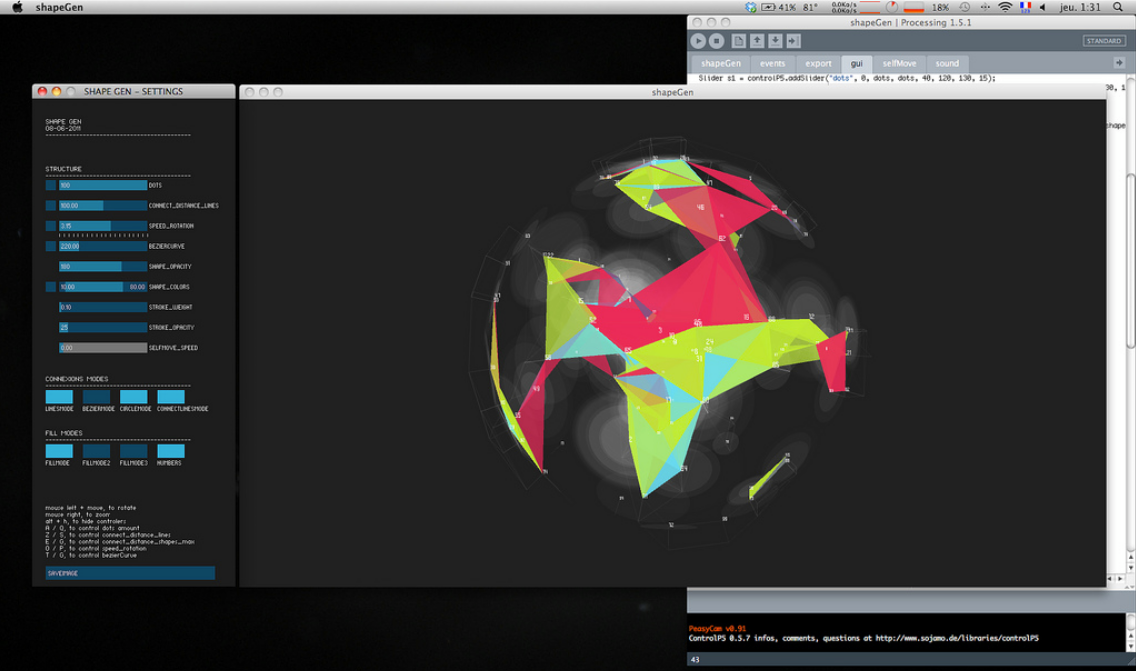Click the New sketch icon in Processing

tap(738, 41)
